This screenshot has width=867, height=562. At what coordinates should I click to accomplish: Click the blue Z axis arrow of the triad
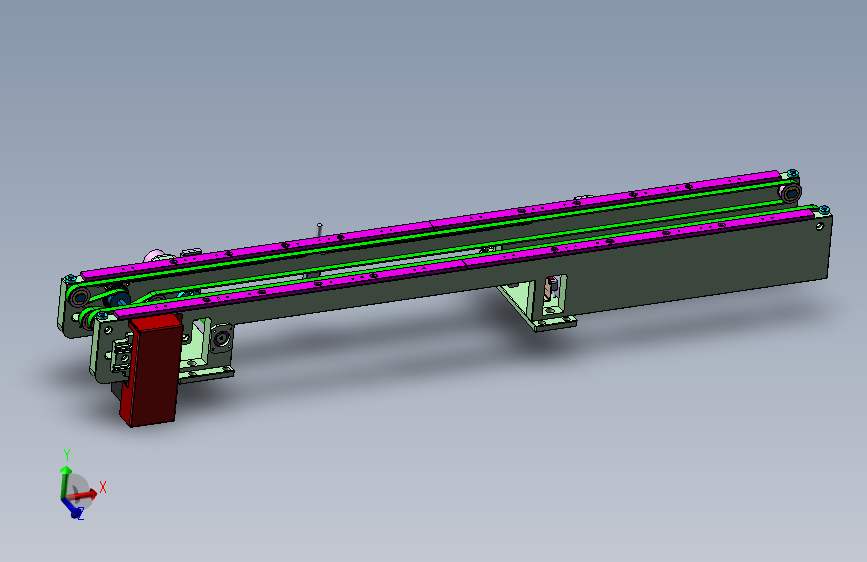tap(70, 507)
